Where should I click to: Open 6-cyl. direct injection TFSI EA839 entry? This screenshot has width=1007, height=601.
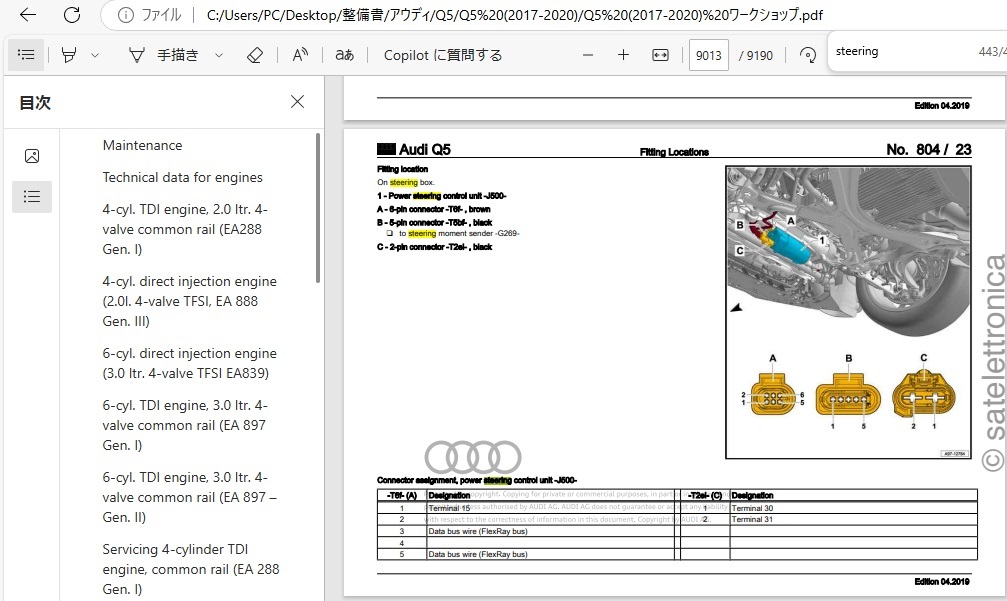coord(189,363)
